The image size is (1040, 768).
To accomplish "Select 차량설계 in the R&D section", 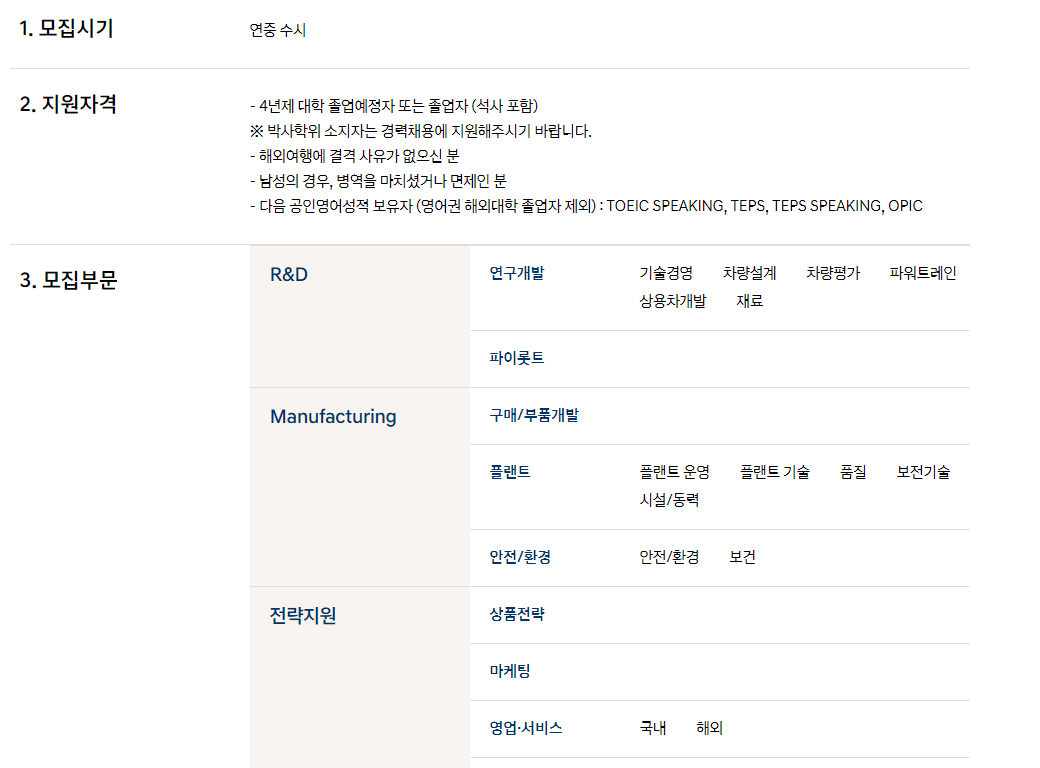I will click(x=749, y=273).
